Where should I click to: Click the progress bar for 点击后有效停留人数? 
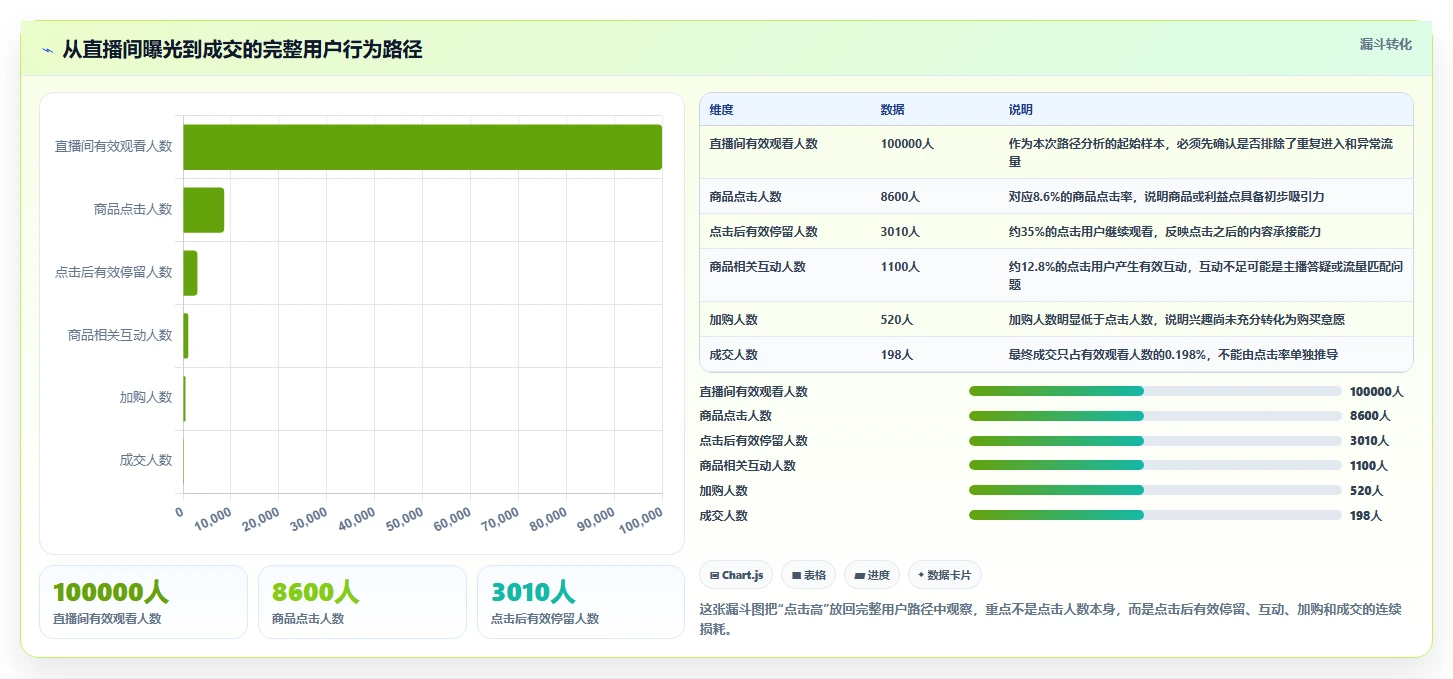click(1155, 441)
